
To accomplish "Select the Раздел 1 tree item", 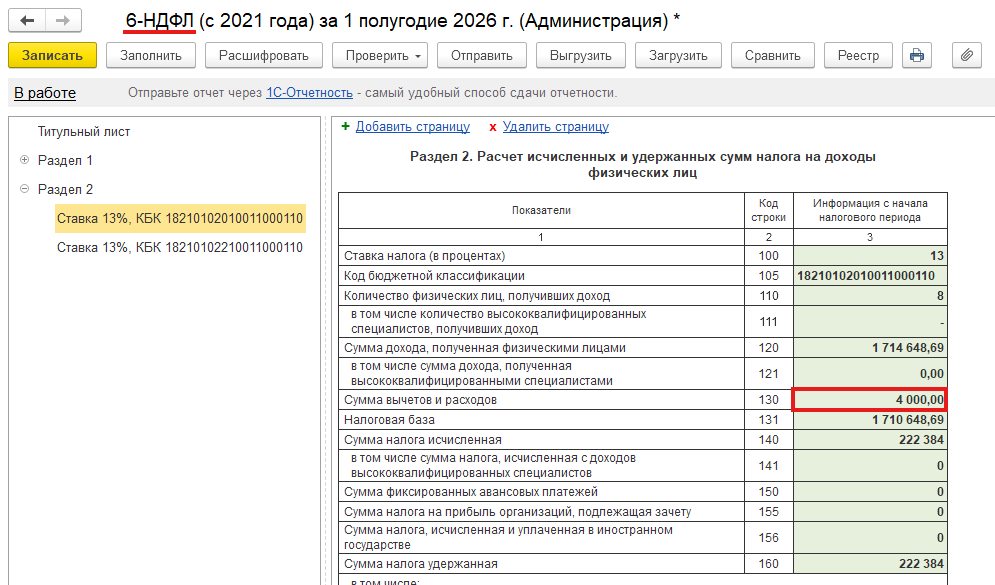I will point(65,160).
